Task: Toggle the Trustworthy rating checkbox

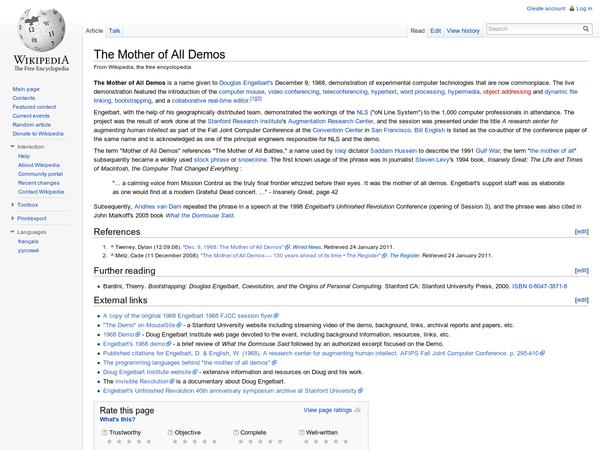Action: tap(104, 432)
